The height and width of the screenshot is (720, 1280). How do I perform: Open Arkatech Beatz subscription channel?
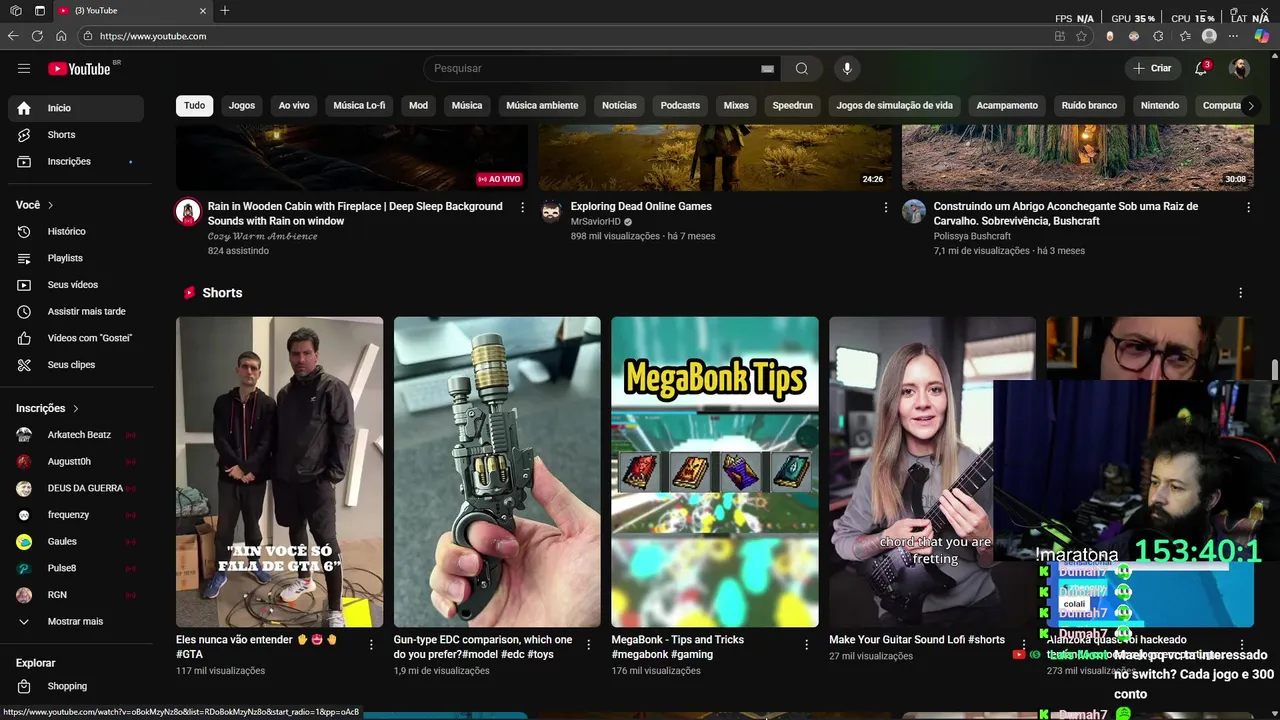click(76, 435)
